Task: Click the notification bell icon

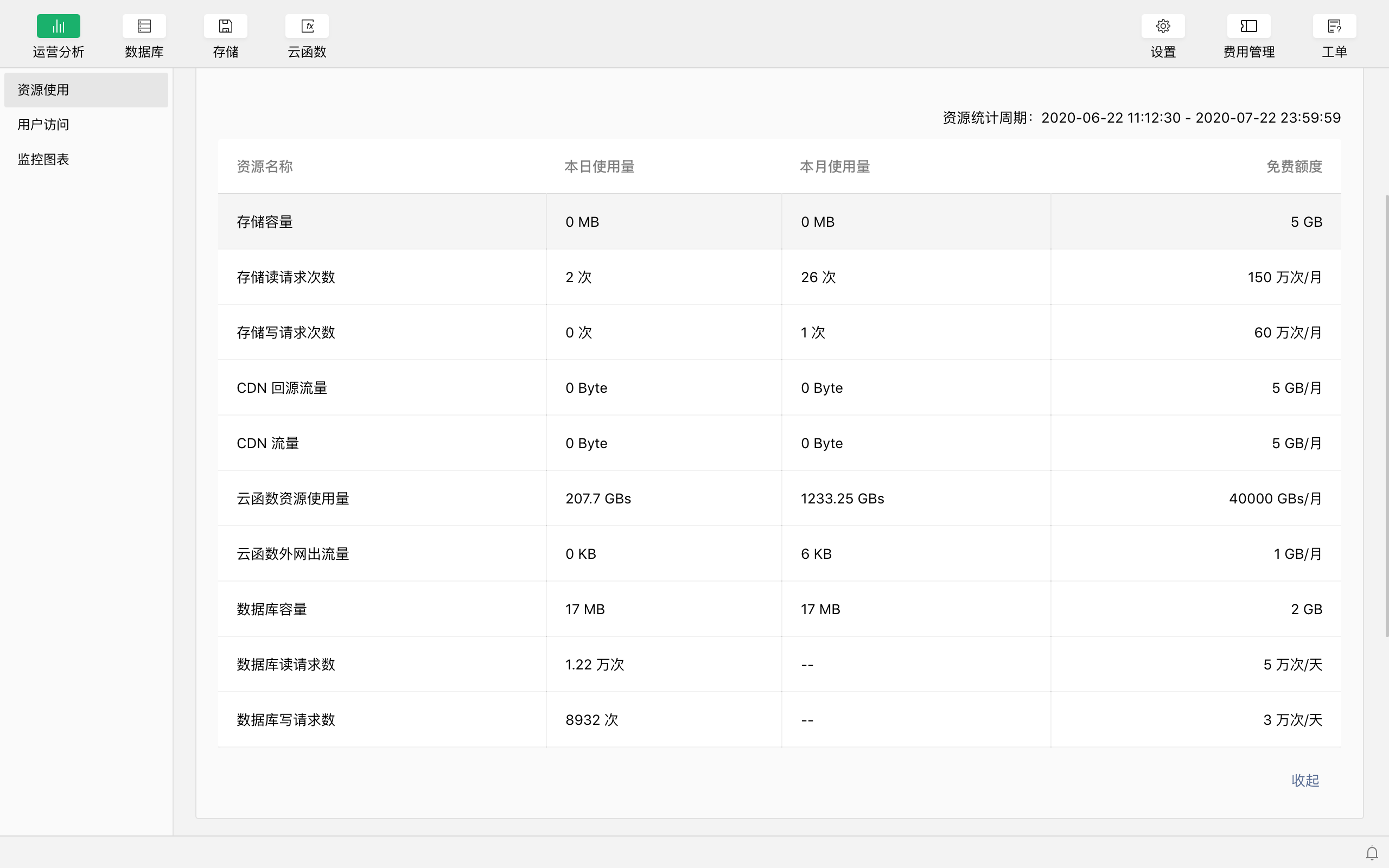Action: [x=1372, y=853]
